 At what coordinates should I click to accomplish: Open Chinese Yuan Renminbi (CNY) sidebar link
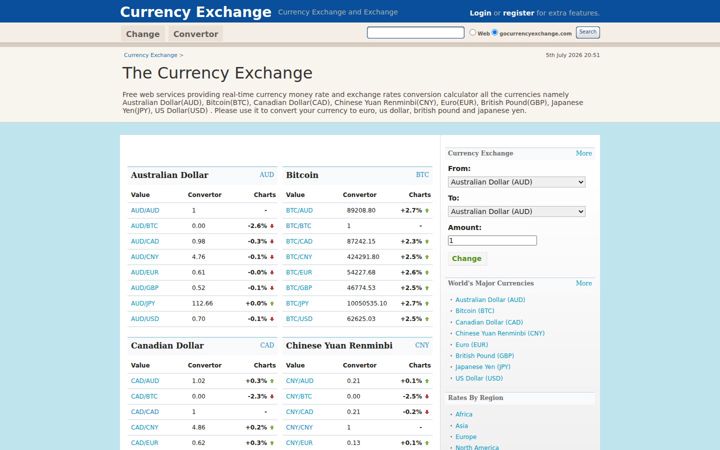click(500, 333)
